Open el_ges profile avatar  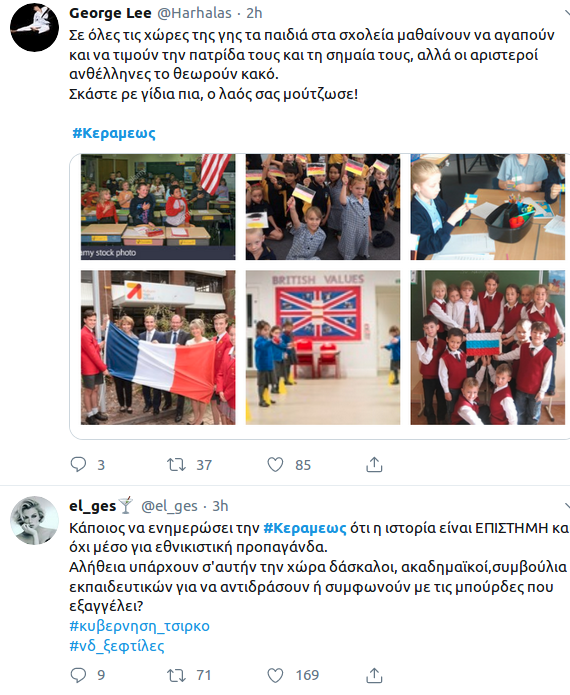(x=35, y=520)
